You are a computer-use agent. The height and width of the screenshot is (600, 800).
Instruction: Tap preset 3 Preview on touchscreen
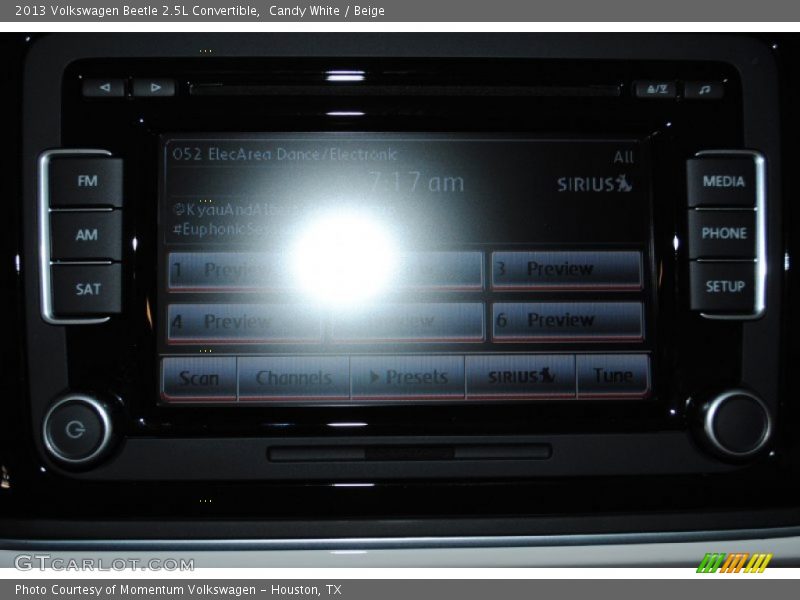click(x=566, y=269)
